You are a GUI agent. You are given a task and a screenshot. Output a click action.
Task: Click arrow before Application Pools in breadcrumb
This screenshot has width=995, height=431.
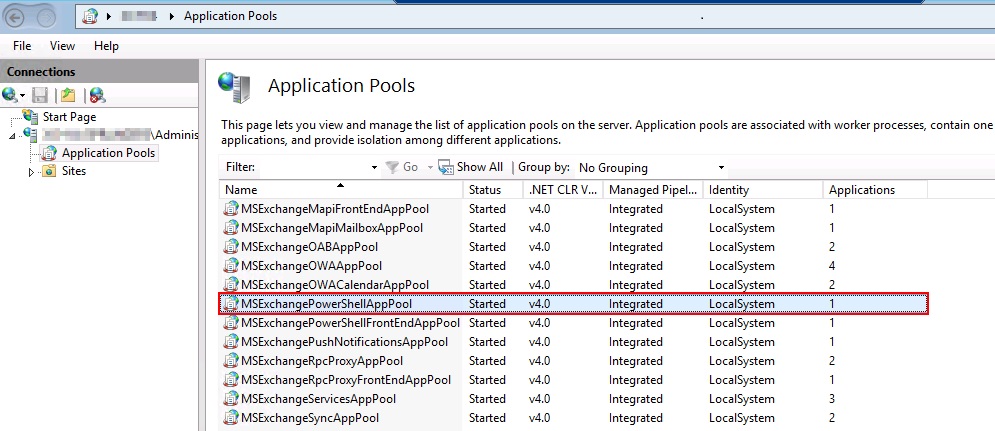click(172, 16)
